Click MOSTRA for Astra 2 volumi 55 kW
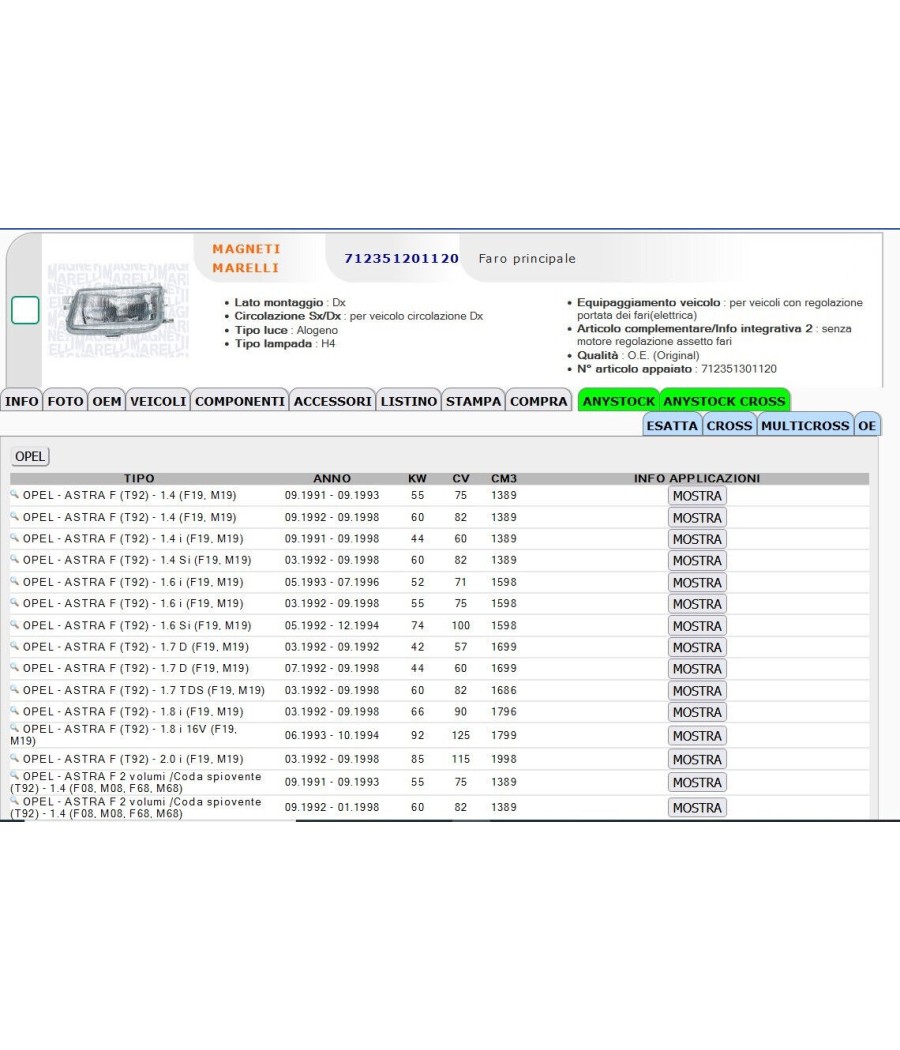This screenshot has height=1050, width=900. (x=697, y=782)
